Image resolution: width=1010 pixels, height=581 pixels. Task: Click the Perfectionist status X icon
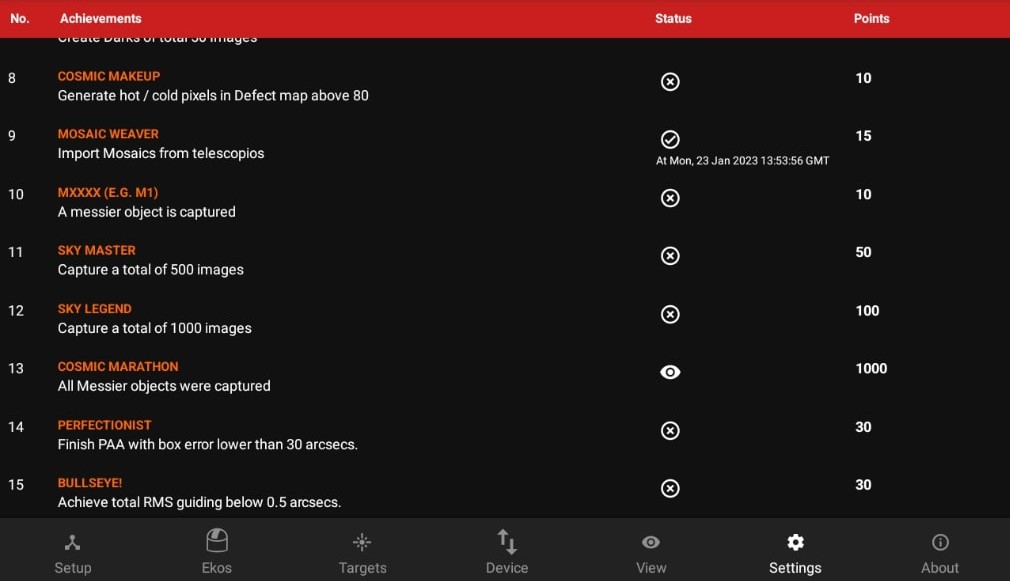(670, 430)
